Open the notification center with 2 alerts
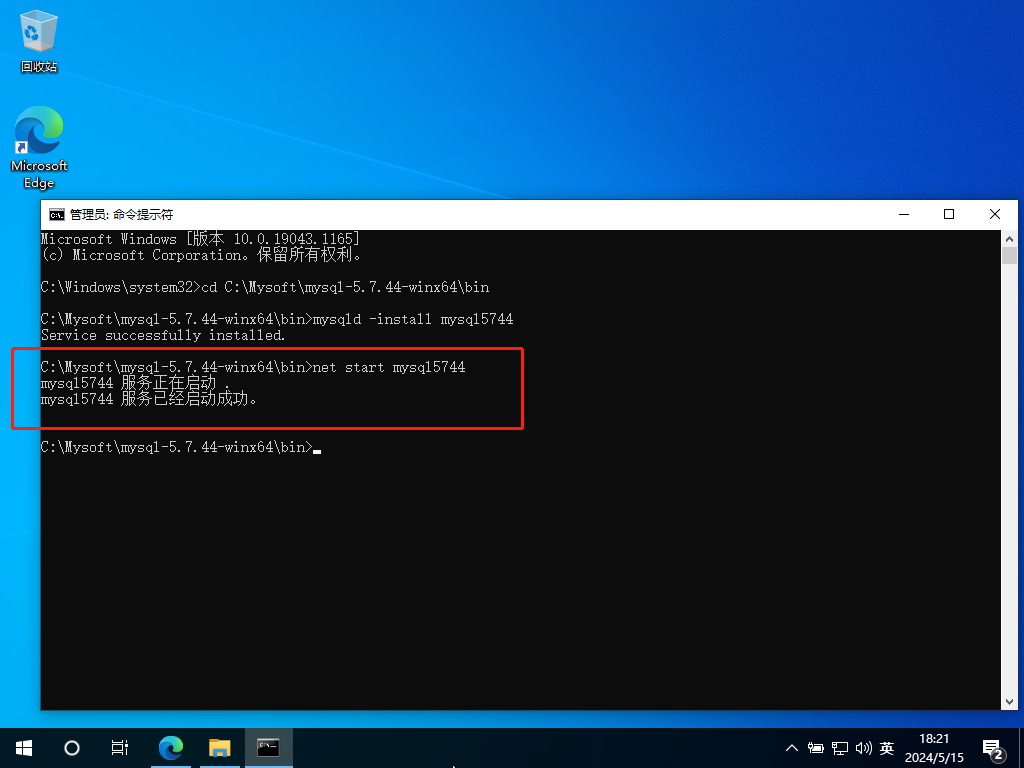 tap(993, 748)
